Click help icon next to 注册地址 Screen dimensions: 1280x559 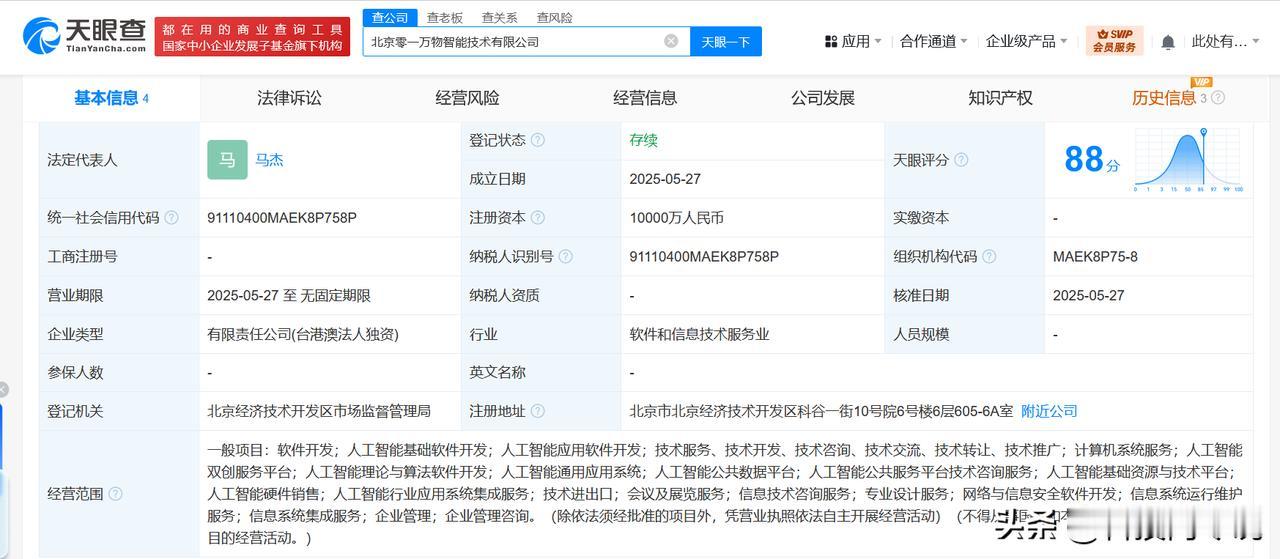[x=538, y=411]
